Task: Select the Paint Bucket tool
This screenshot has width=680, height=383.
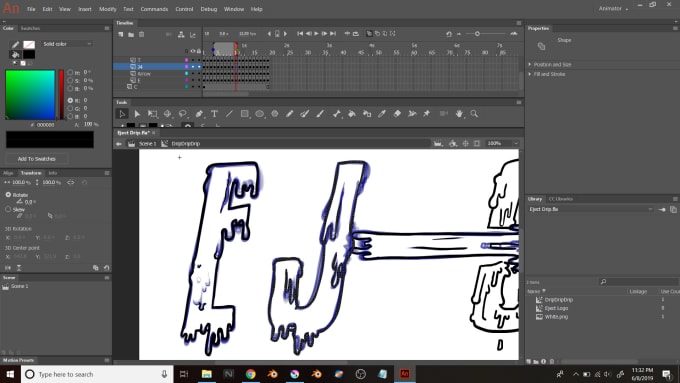Action: point(352,114)
